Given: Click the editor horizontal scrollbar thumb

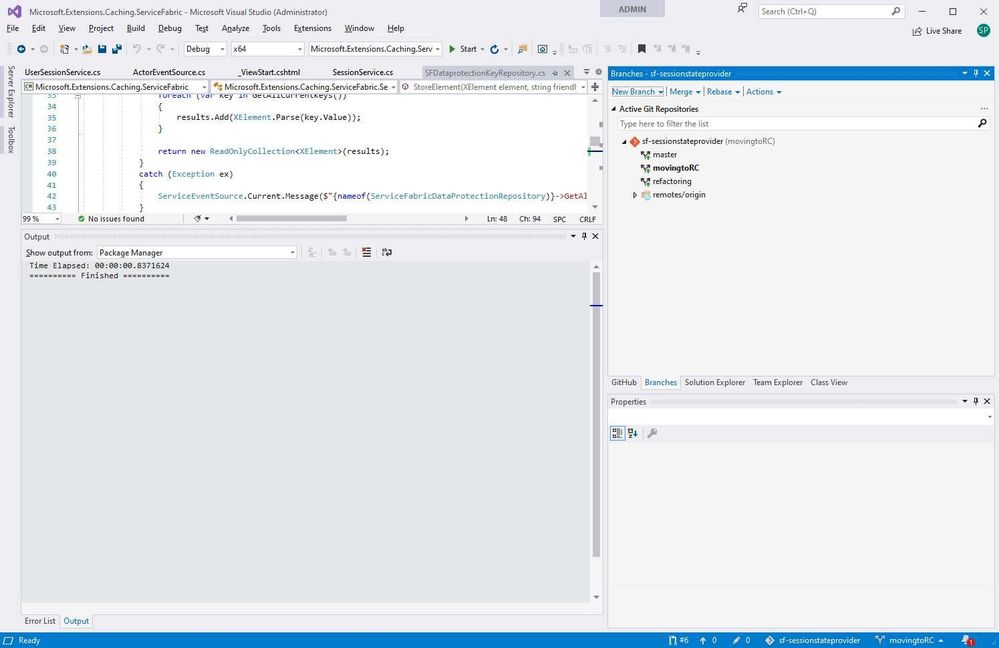Looking at the screenshot, I should click(x=291, y=219).
